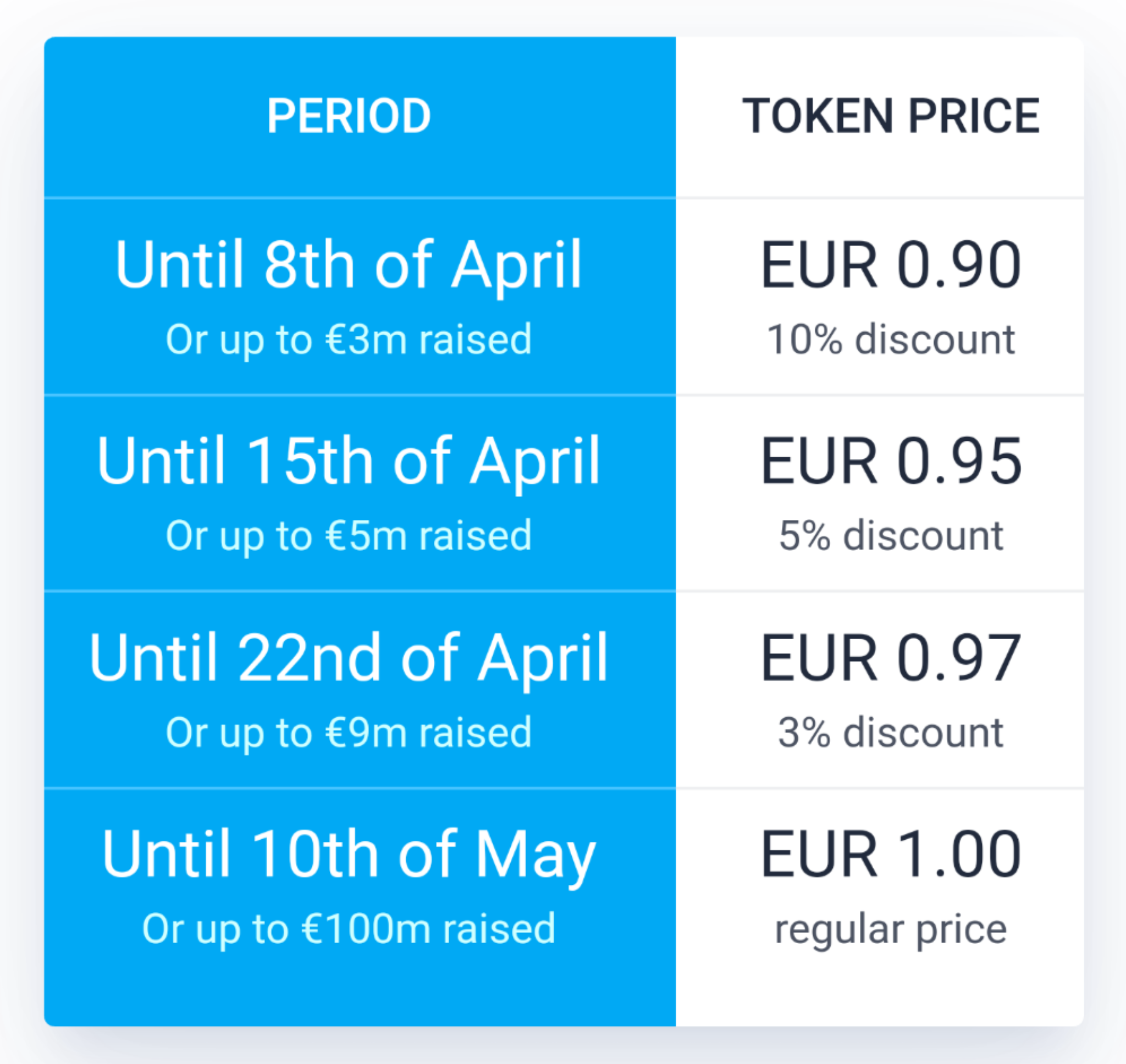Viewport: 1126px width, 1064px height.
Task: Click the 'EUR' label before 0.90
Action: (819, 265)
